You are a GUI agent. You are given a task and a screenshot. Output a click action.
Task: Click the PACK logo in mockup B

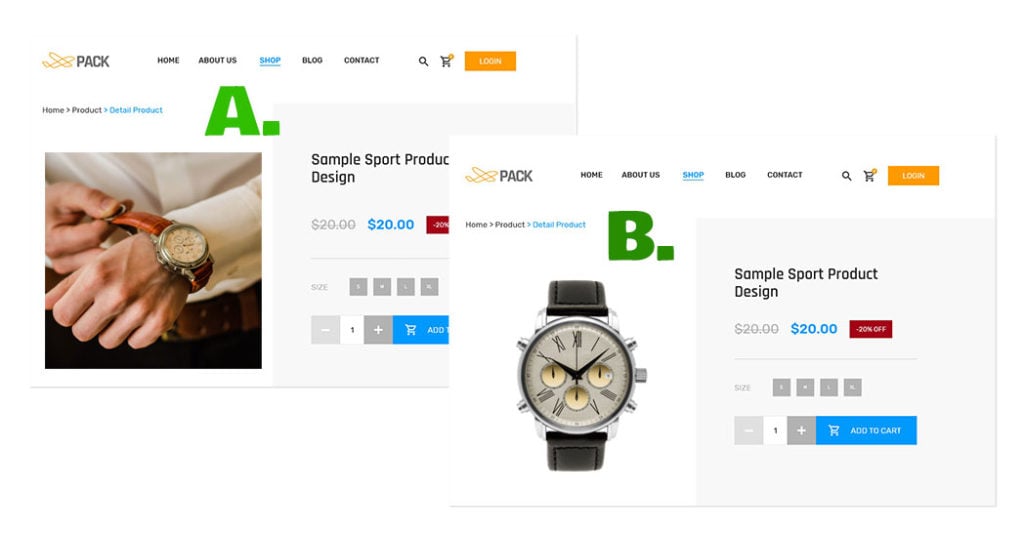499,176
